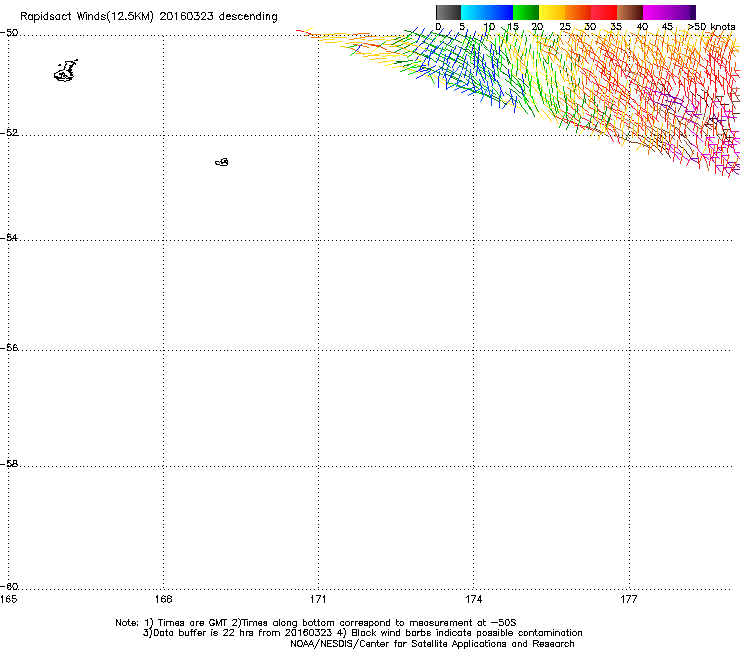The height and width of the screenshot is (650, 740).
Task: Click the '-54' latitude axis label
Action: pyautogui.click(x=9, y=237)
